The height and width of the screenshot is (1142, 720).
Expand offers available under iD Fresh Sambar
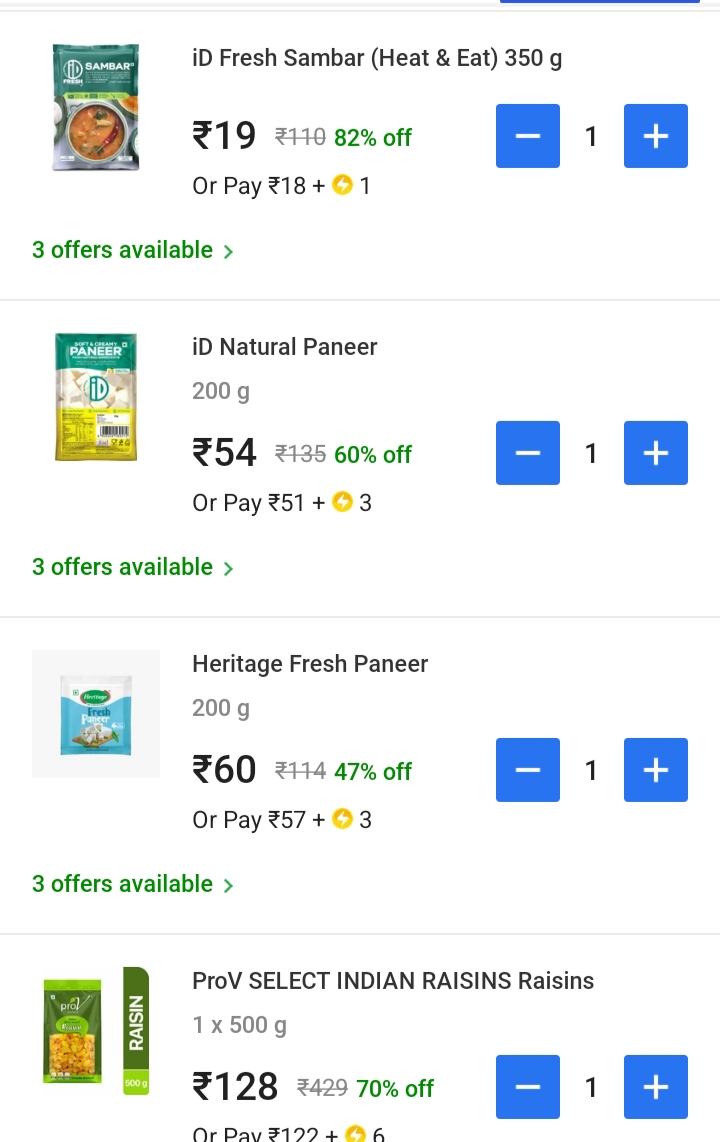click(132, 250)
